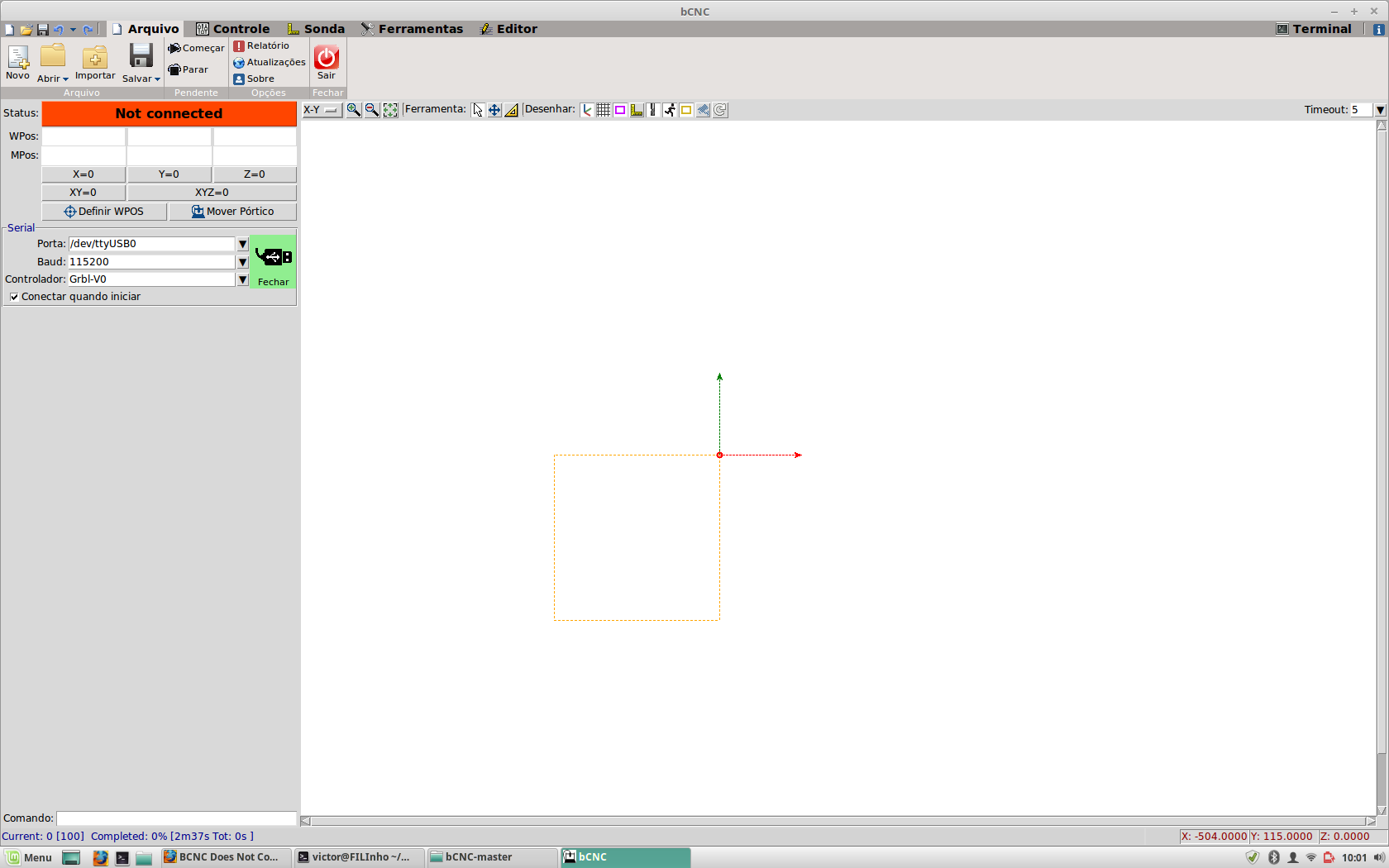1389x868 pixels.
Task: Switch to bCNC-master taskbar window
Action: pos(493,857)
